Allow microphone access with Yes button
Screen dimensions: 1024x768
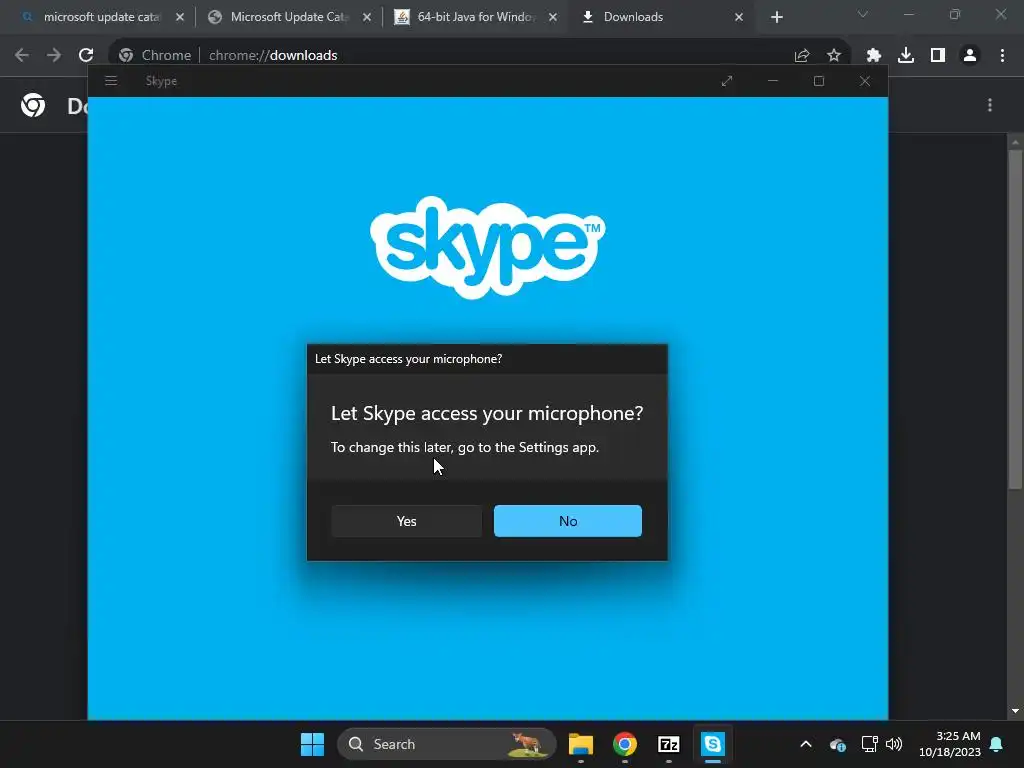406,521
